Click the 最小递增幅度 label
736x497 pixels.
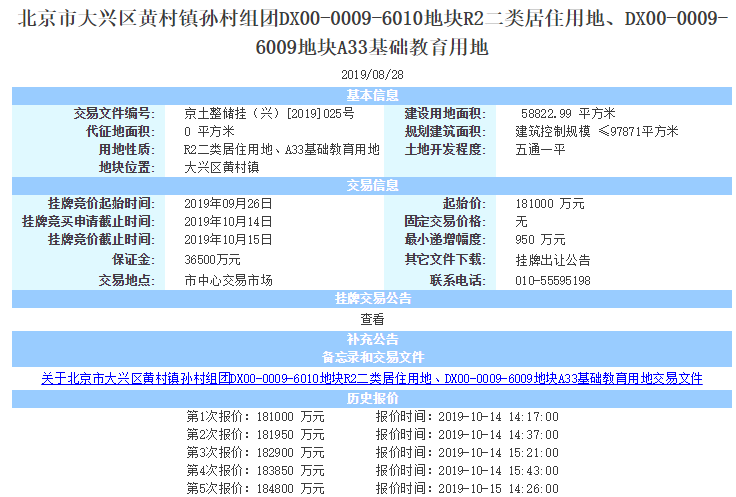coord(445,239)
